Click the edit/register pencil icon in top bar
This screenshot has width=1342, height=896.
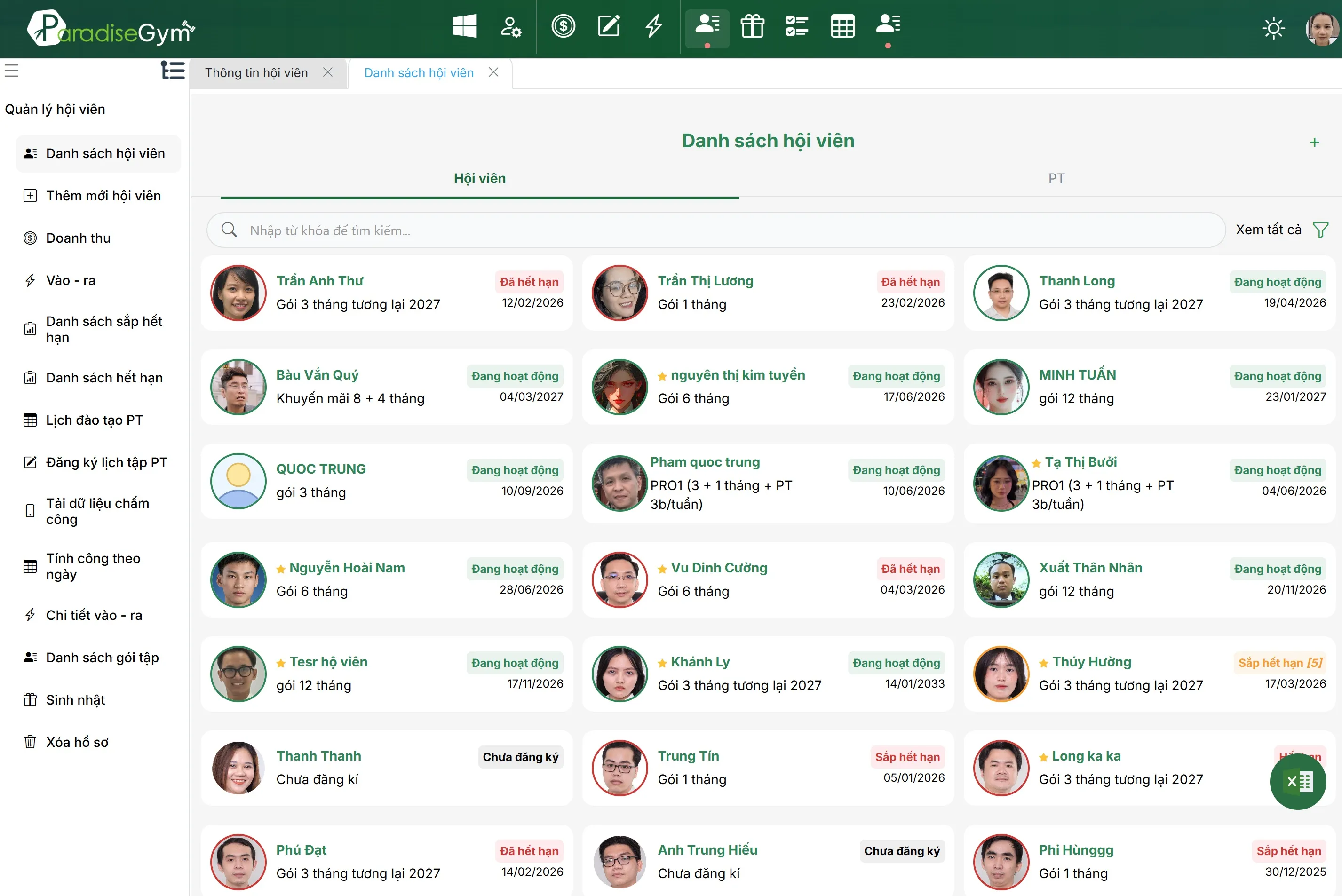(609, 26)
